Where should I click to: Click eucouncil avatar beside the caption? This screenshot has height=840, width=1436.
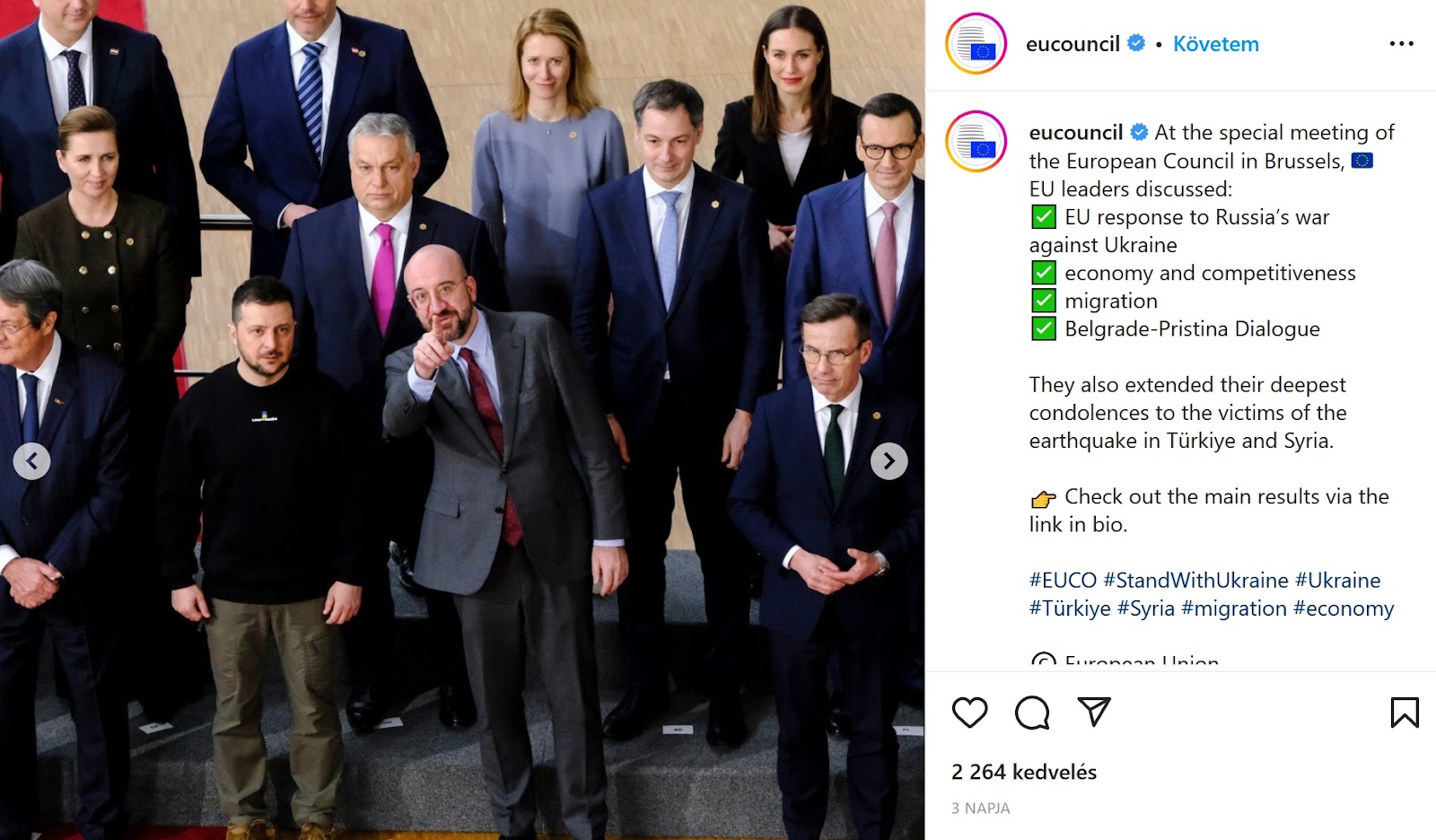pos(976,141)
